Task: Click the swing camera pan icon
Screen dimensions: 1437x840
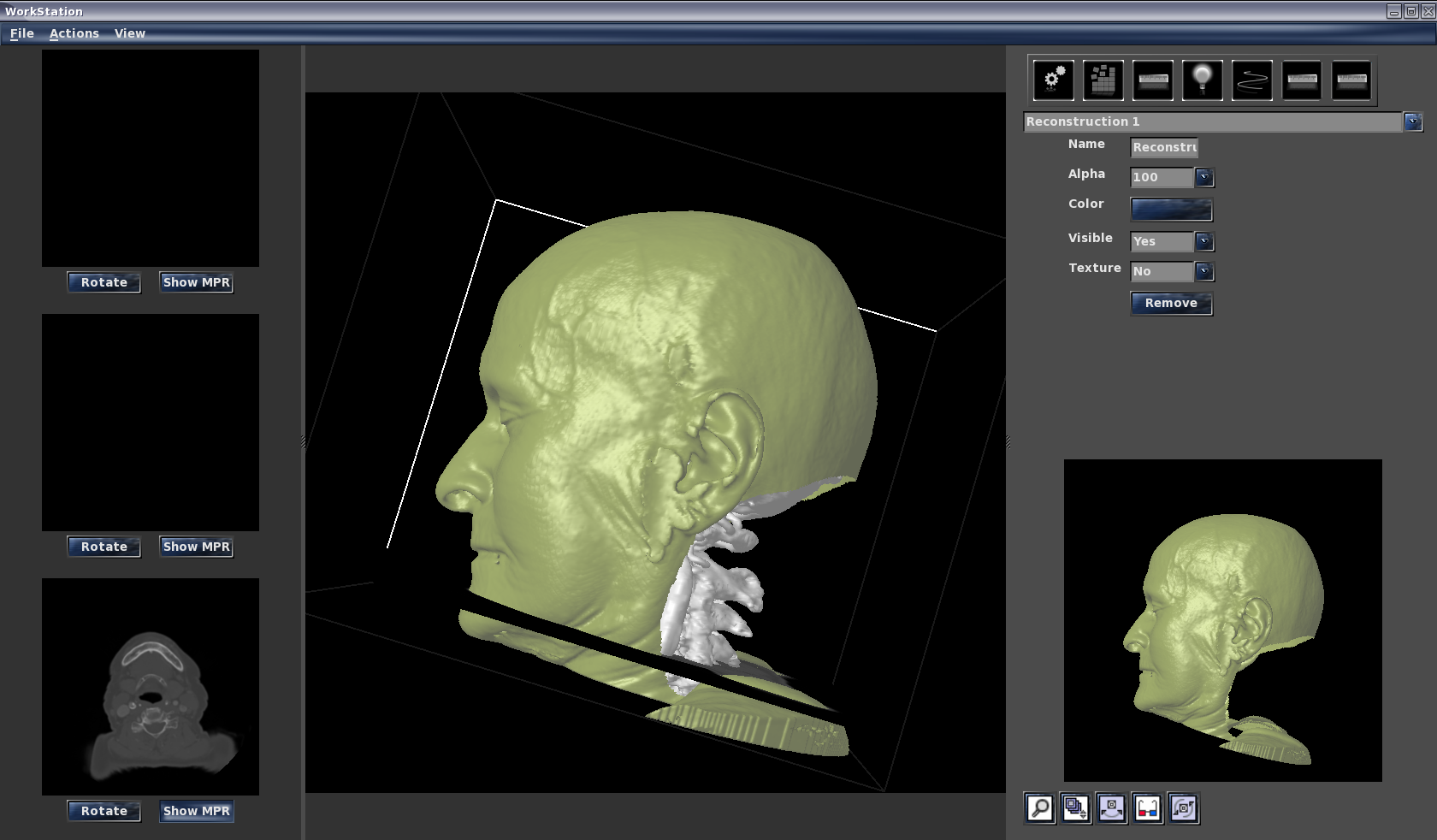Action: click(1111, 808)
